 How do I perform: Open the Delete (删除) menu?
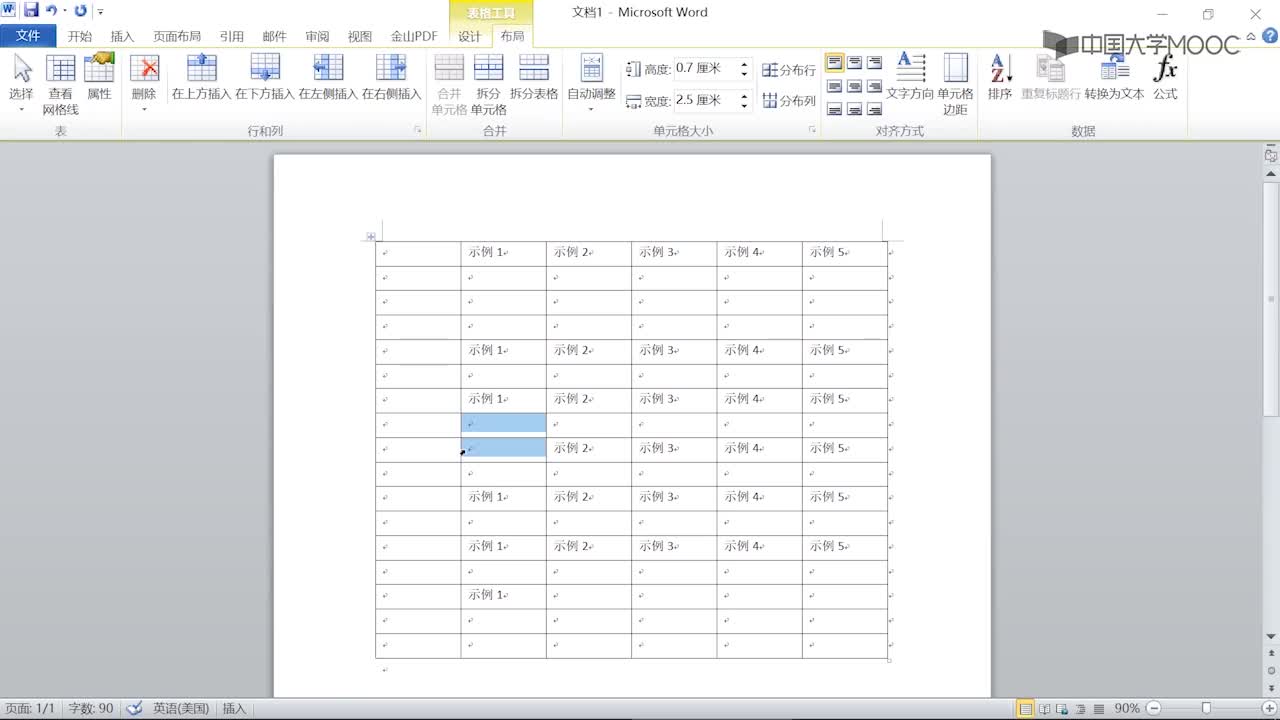[144, 84]
